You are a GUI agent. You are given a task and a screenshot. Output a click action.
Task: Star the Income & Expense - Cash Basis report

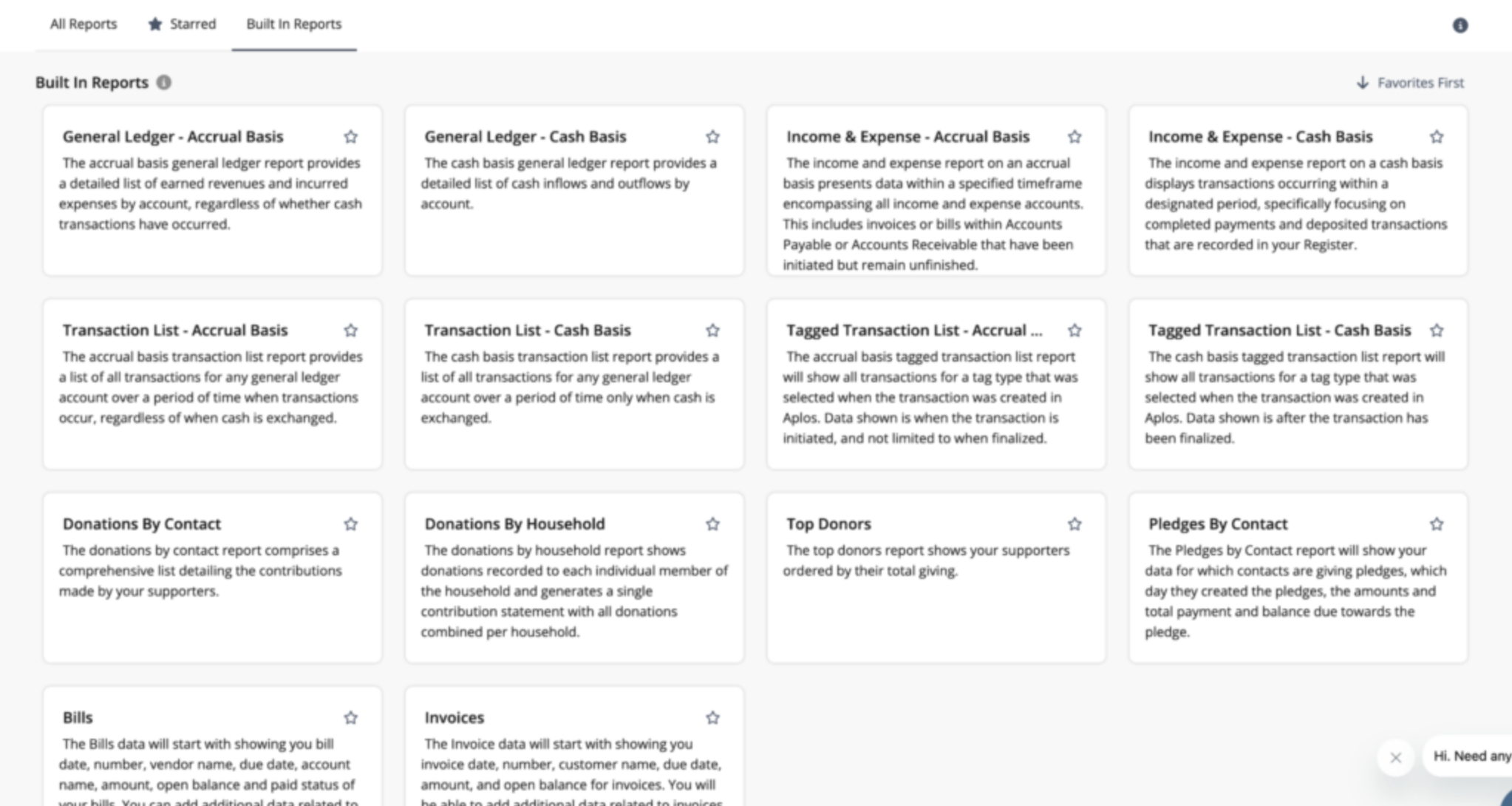point(1437,137)
